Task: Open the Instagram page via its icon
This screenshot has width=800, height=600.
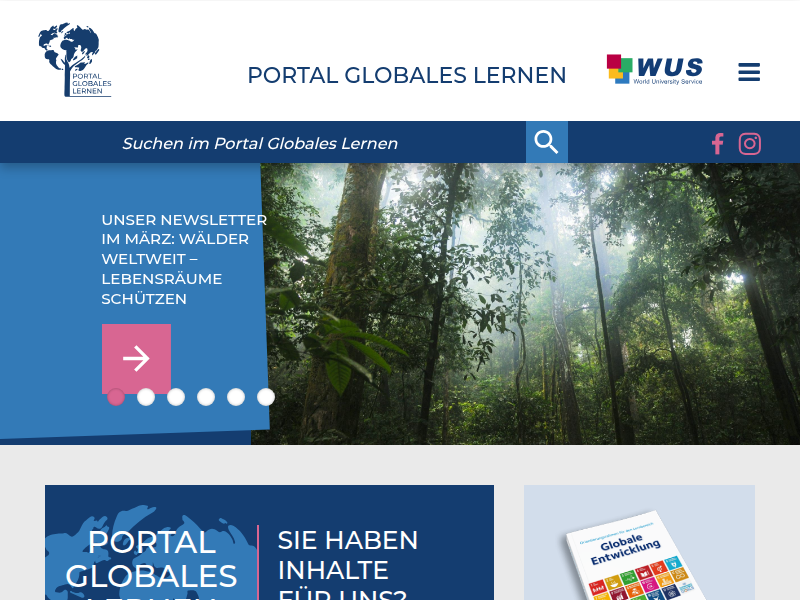Action: pyautogui.click(x=750, y=143)
